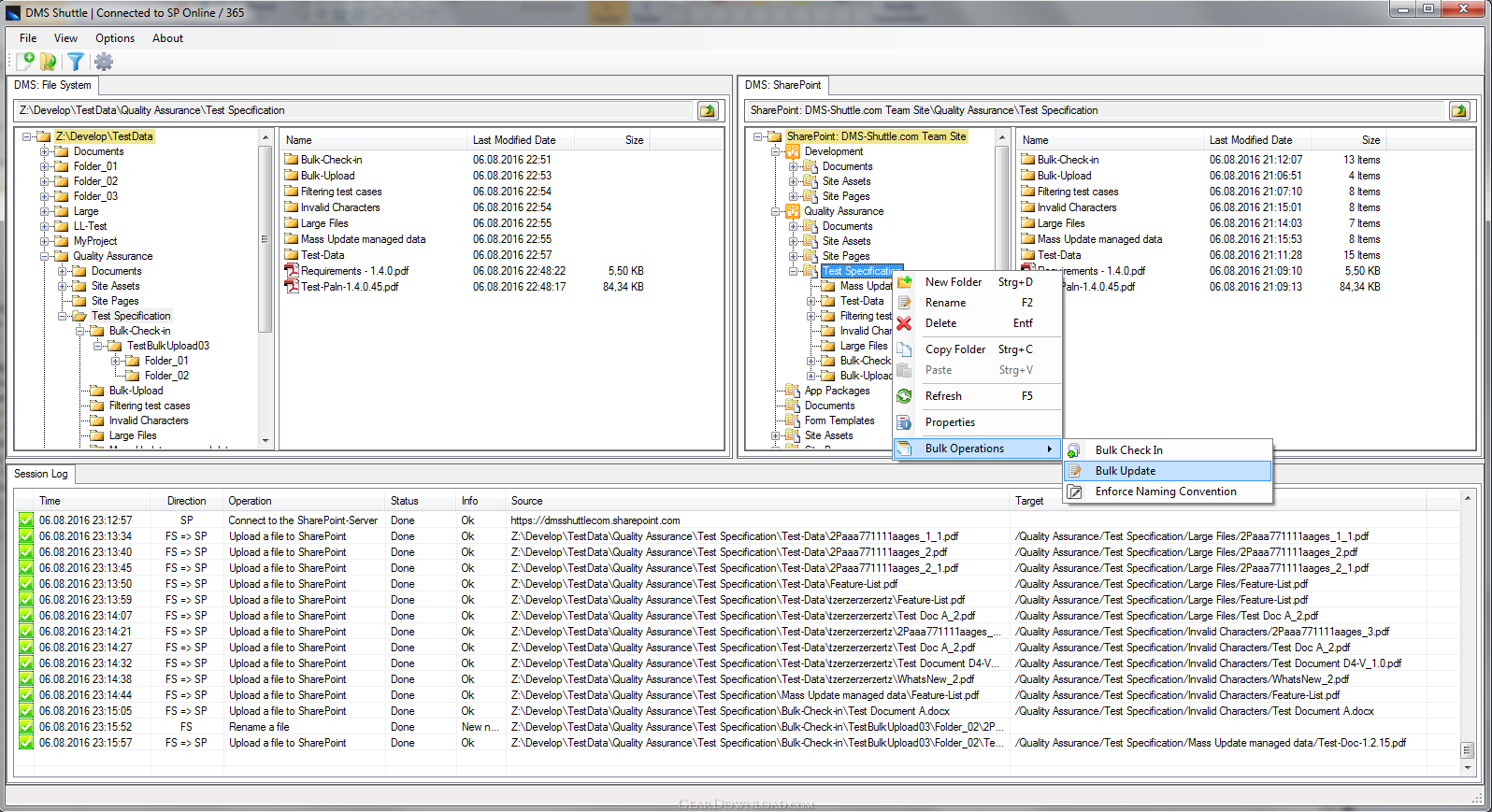1492x812 pixels.
Task: Click red X Delete icon in context menu
Action: (904, 323)
